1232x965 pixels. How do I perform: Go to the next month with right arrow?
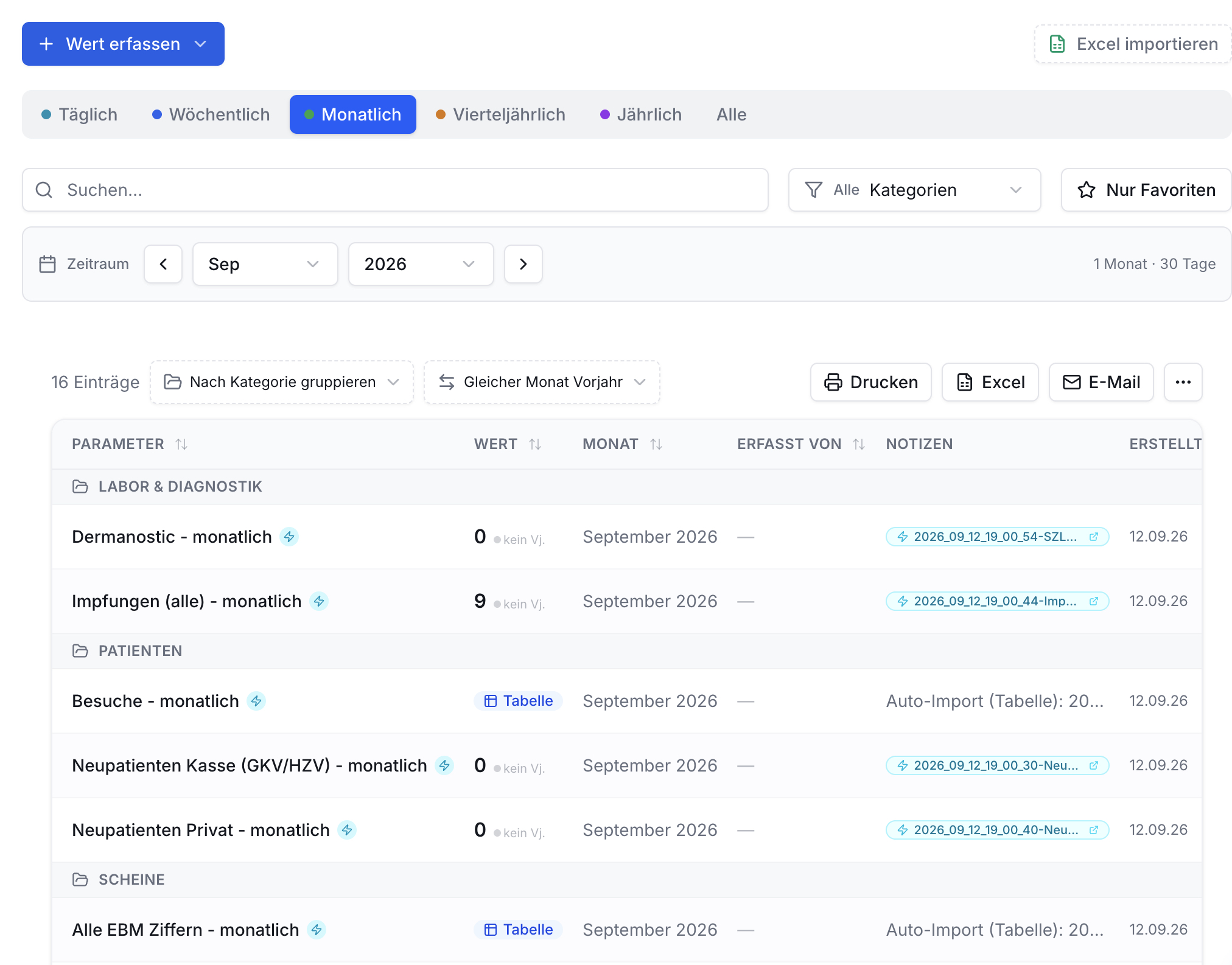point(523,264)
